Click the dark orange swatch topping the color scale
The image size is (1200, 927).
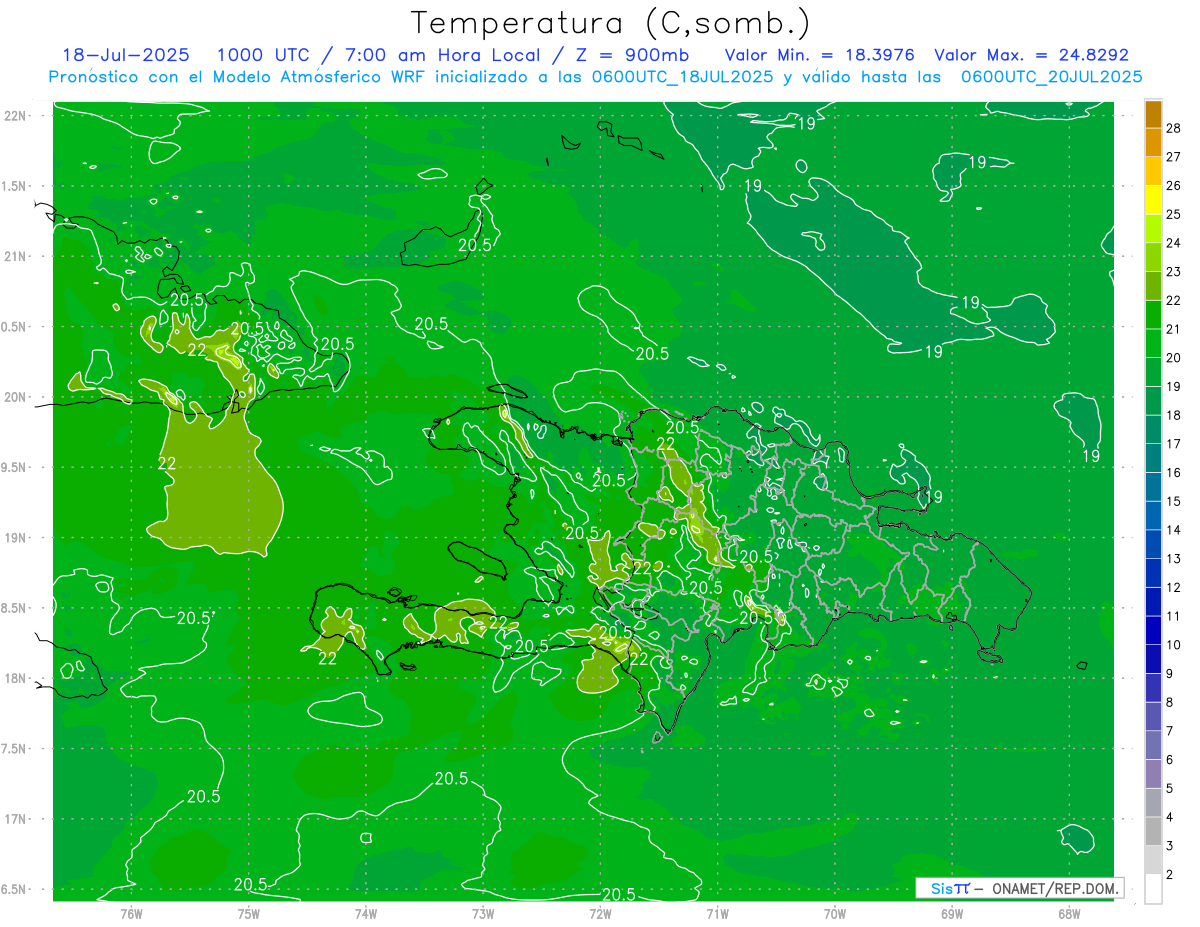pos(1154,114)
